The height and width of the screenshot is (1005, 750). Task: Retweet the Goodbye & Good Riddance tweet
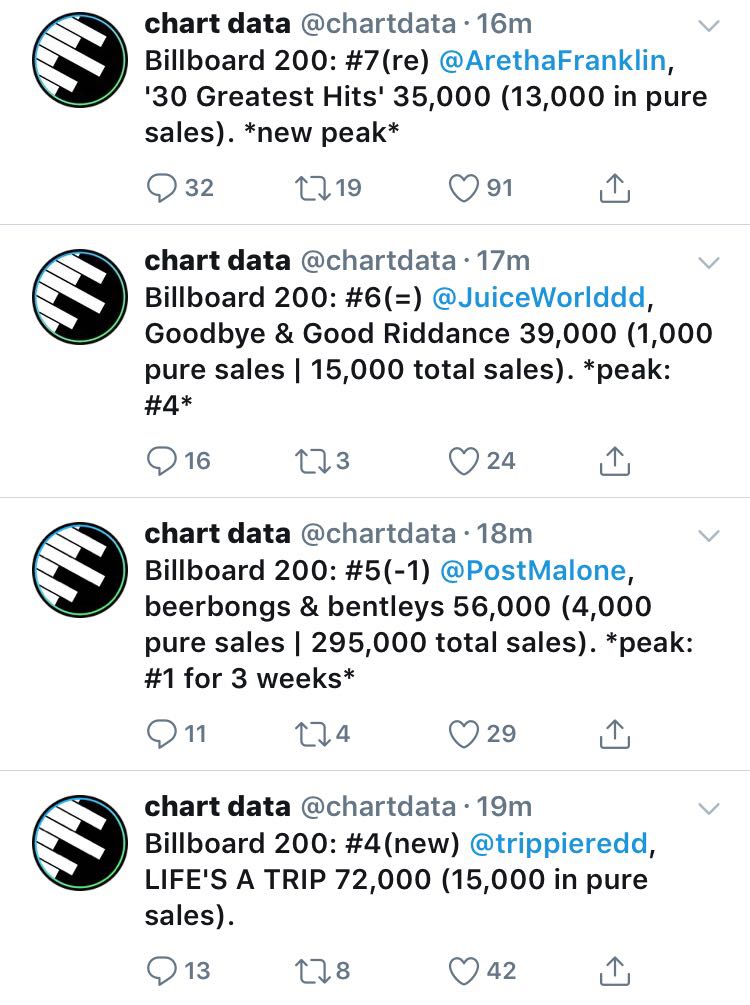tap(310, 460)
